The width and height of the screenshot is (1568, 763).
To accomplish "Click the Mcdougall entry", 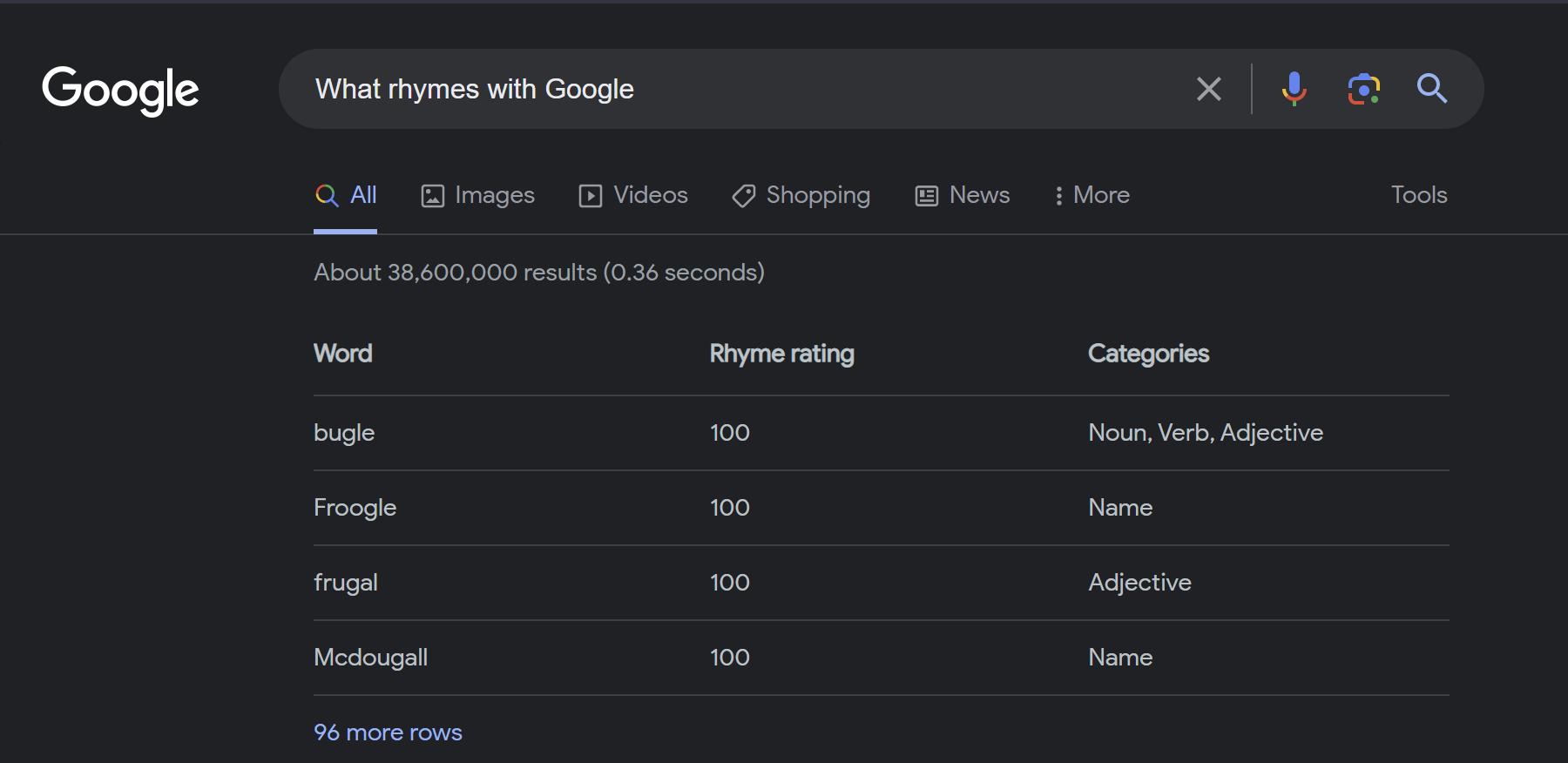I will [370, 658].
